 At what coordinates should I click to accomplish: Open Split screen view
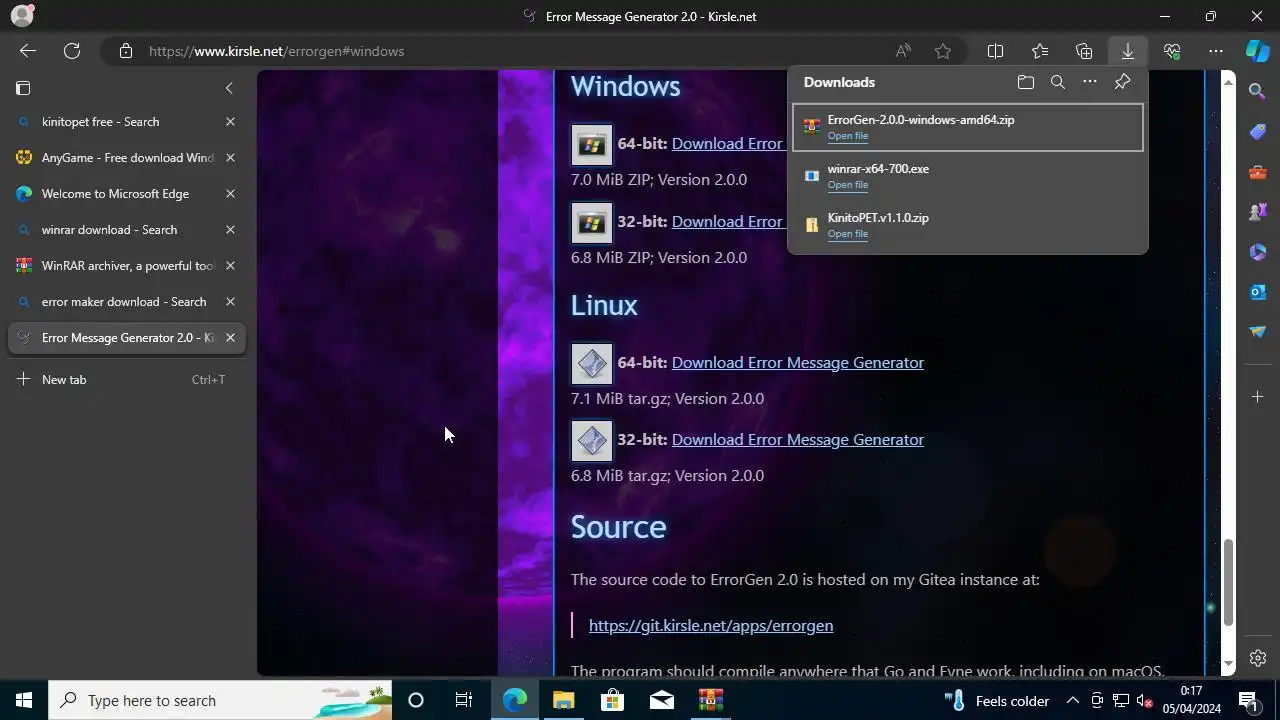995,51
